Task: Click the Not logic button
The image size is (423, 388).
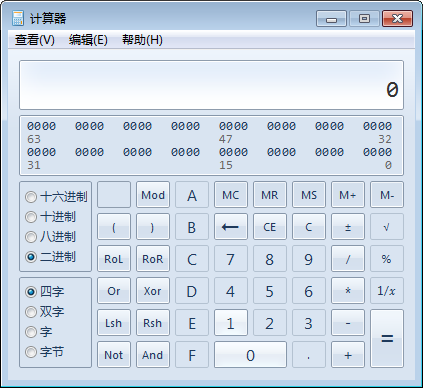Action: point(114,355)
